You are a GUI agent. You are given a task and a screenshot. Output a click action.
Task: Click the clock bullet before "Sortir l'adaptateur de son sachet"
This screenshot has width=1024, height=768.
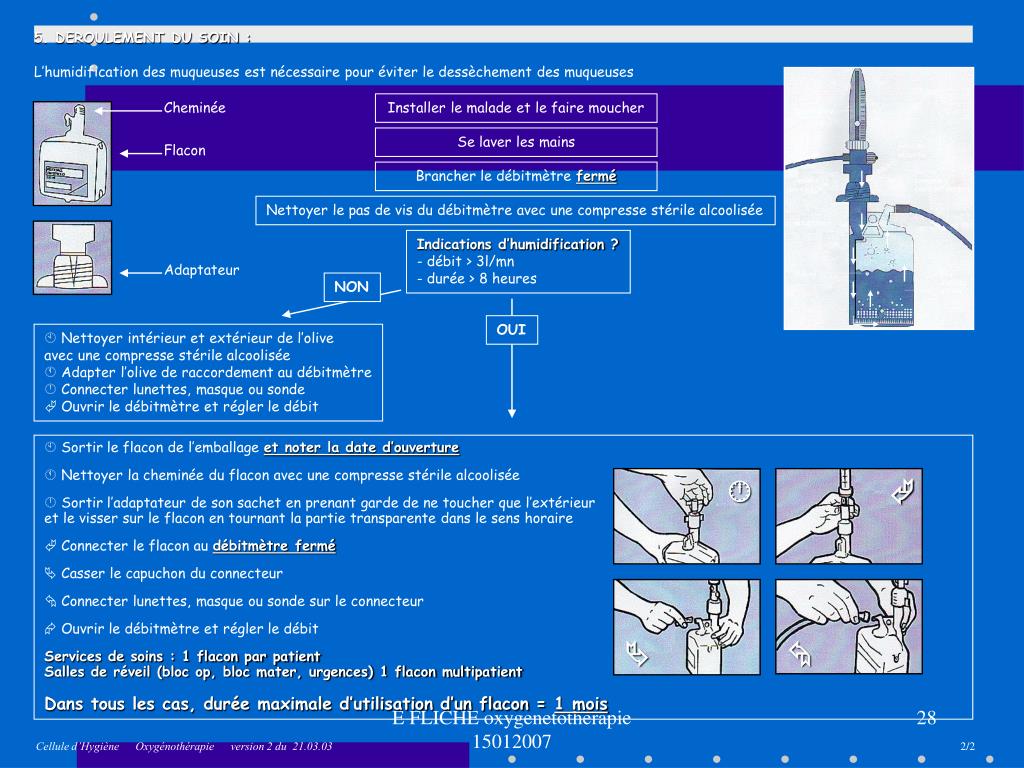tap(50, 502)
